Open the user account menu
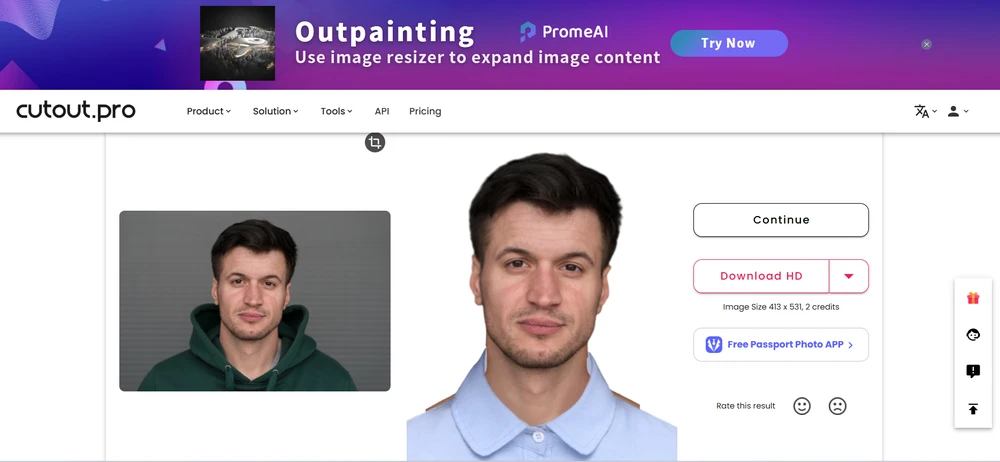The height and width of the screenshot is (462, 1000). 957,111
